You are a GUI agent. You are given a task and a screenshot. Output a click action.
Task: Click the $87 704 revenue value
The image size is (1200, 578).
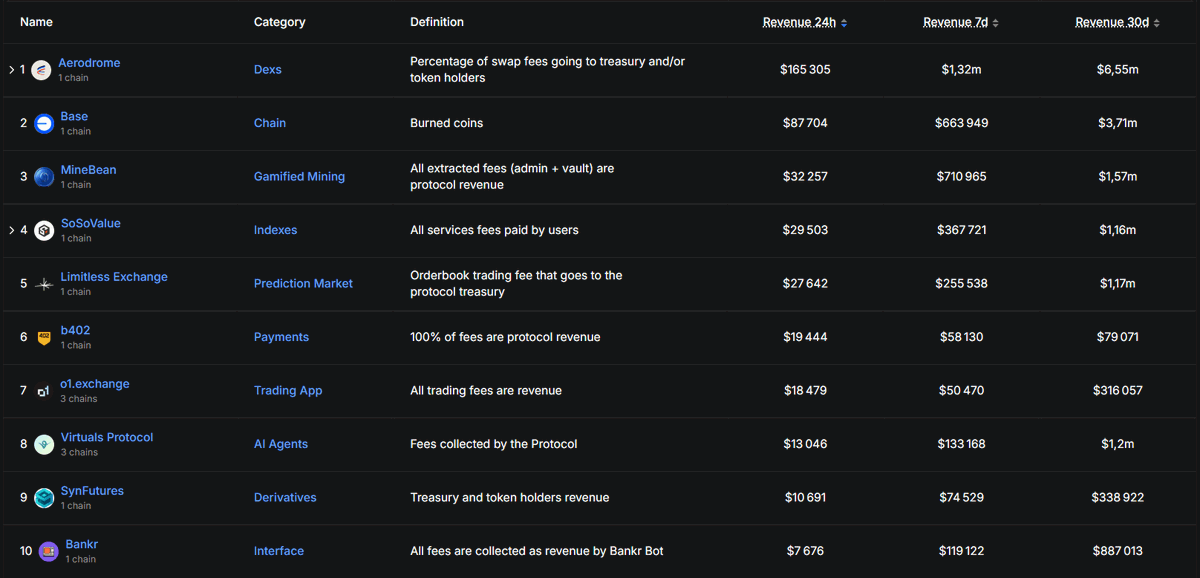pos(805,123)
